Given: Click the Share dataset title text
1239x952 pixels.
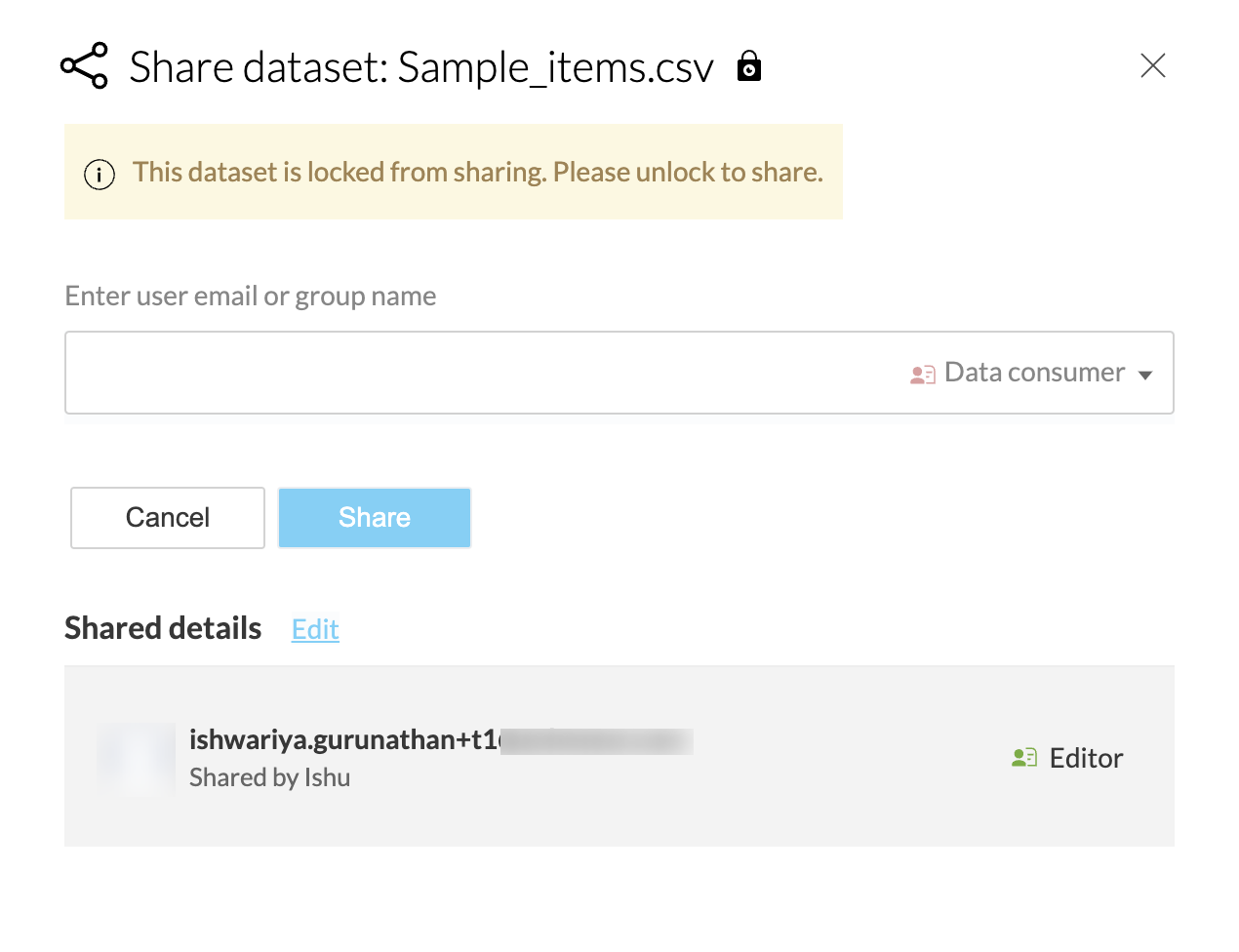Looking at the screenshot, I should tap(421, 67).
